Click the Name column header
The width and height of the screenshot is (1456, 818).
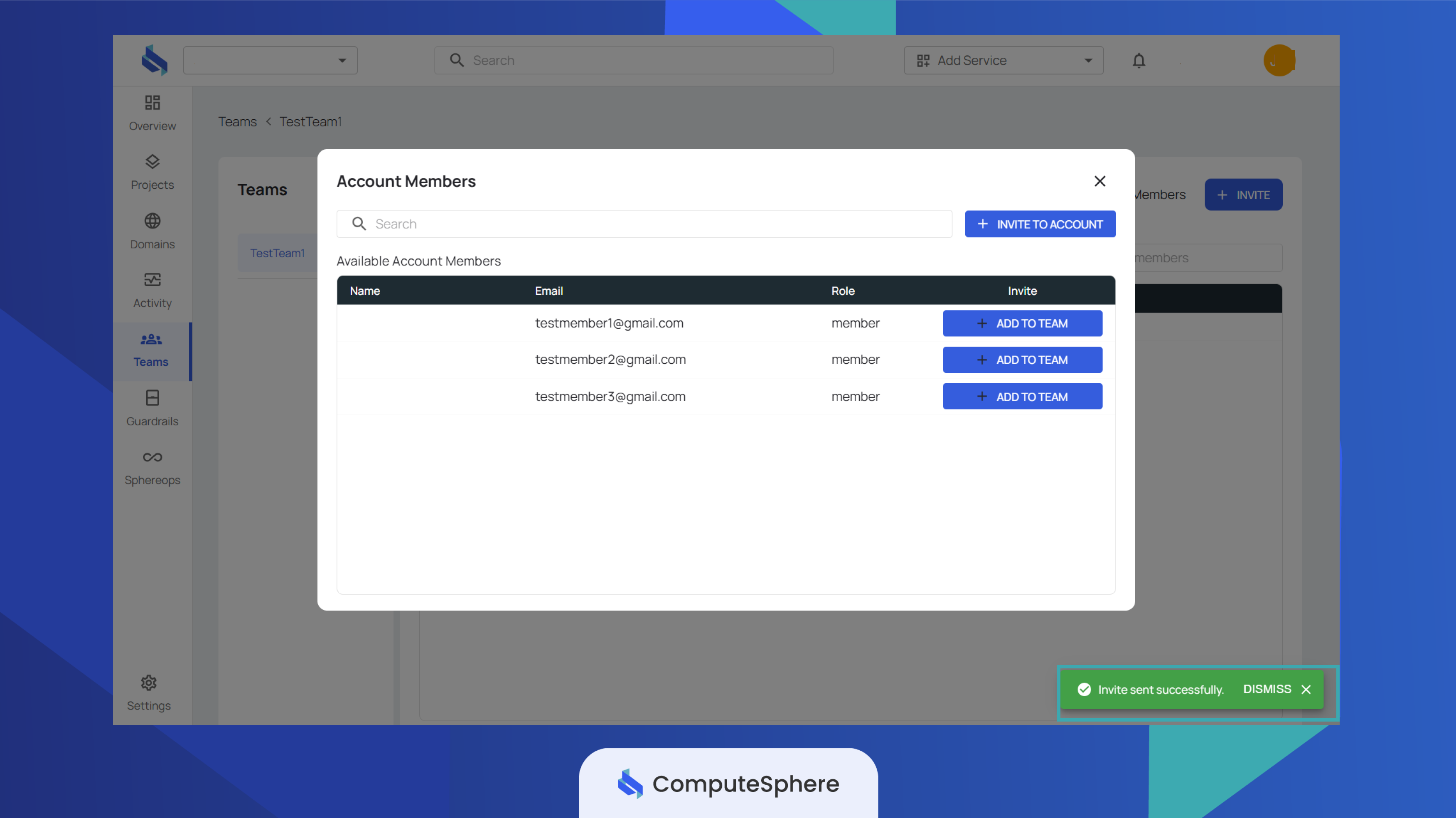pyautogui.click(x=364, y=291)
